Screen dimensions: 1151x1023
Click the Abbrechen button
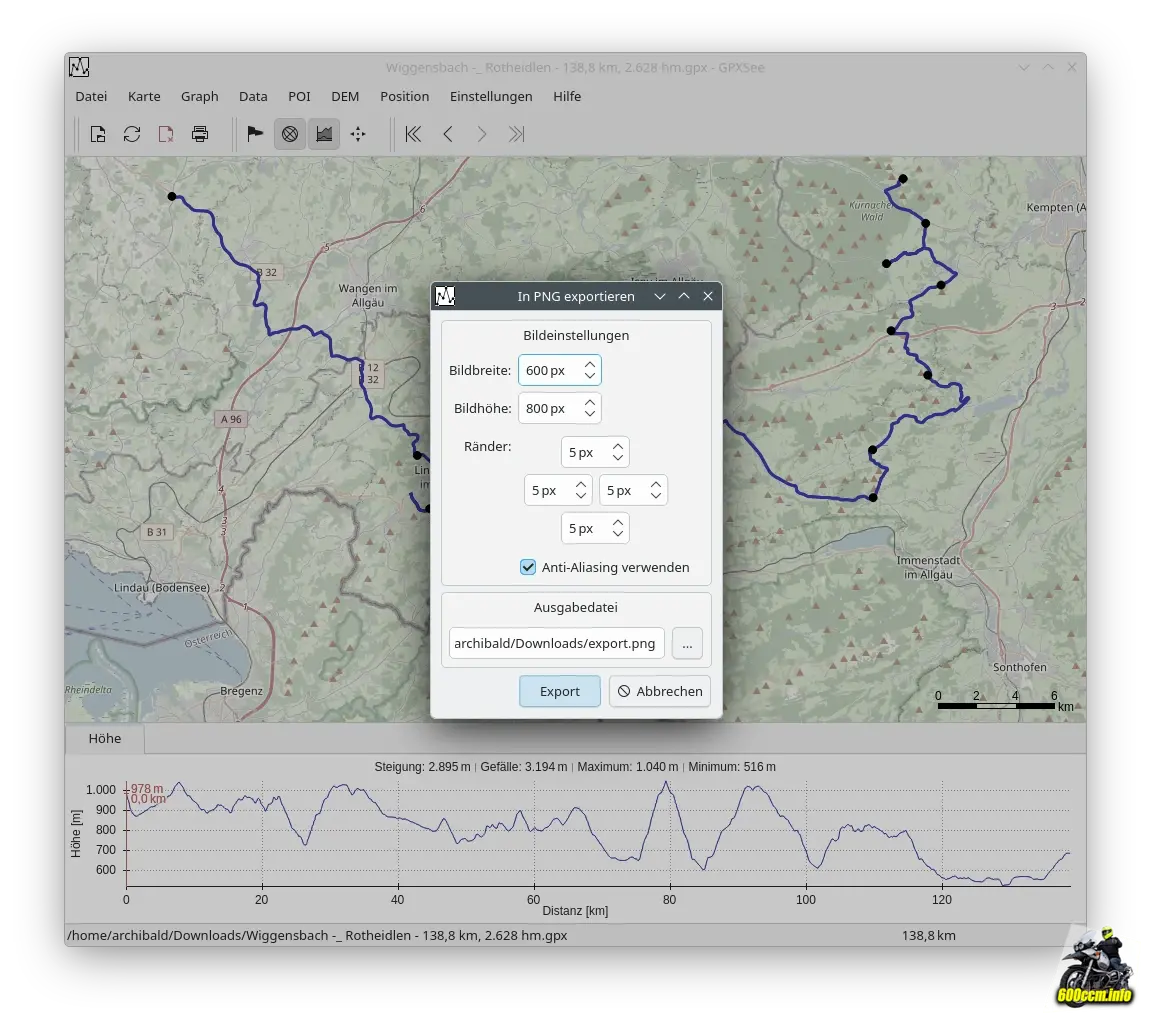tap(660, 691)
